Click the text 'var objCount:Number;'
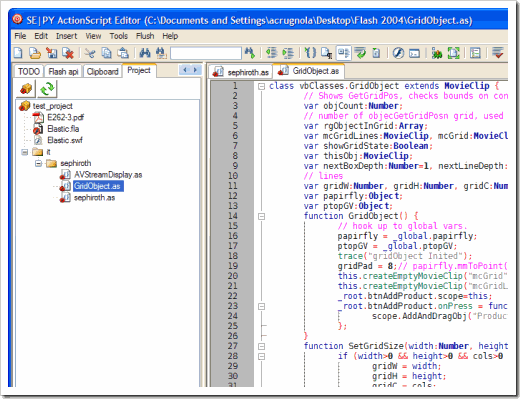The width and height of the screenshot is (520, 399). tap(353, 106)
